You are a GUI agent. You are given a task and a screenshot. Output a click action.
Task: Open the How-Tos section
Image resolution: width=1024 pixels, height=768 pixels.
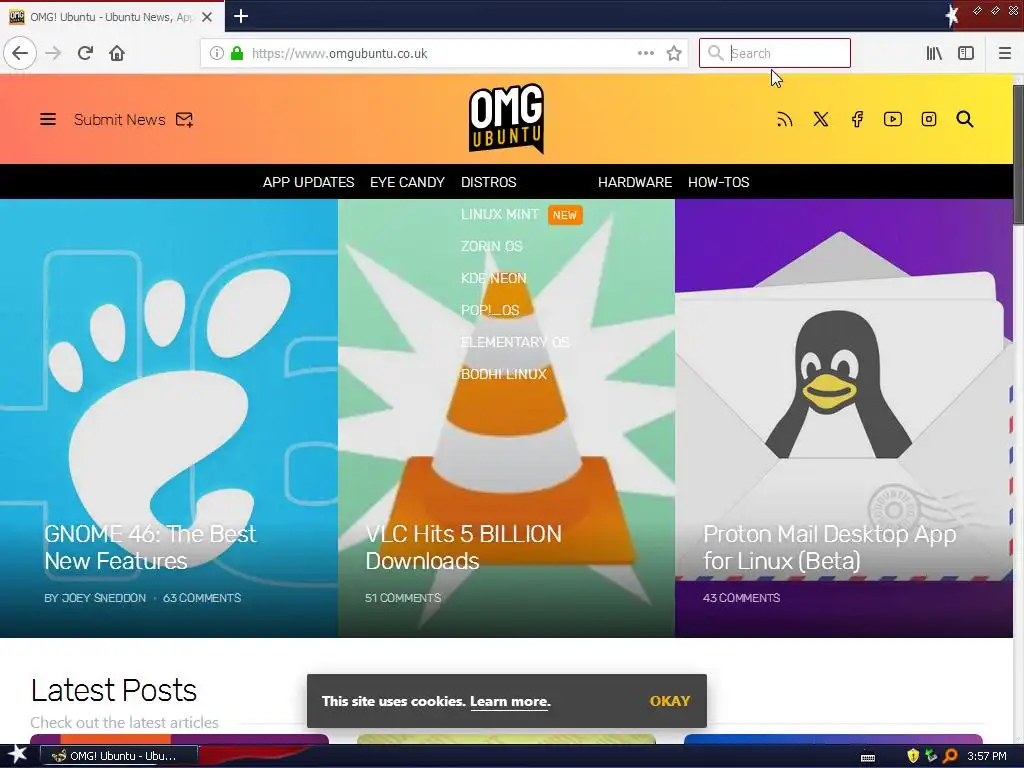point(718,182)
